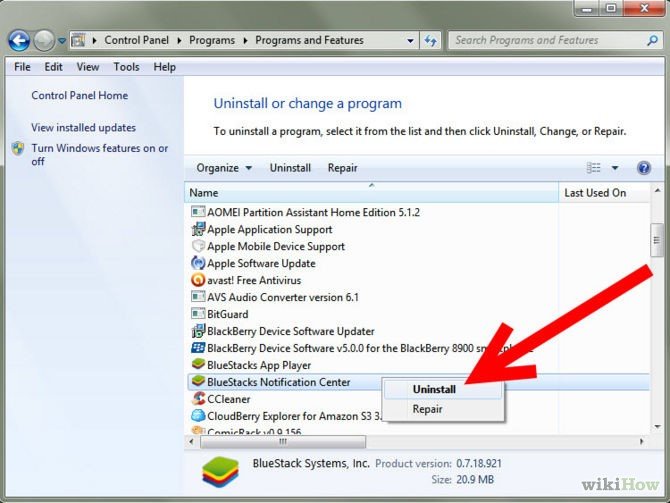Click the horizontal scrollbar right arrow
Viewport: 670px width, 503px height.
point(641,441)
